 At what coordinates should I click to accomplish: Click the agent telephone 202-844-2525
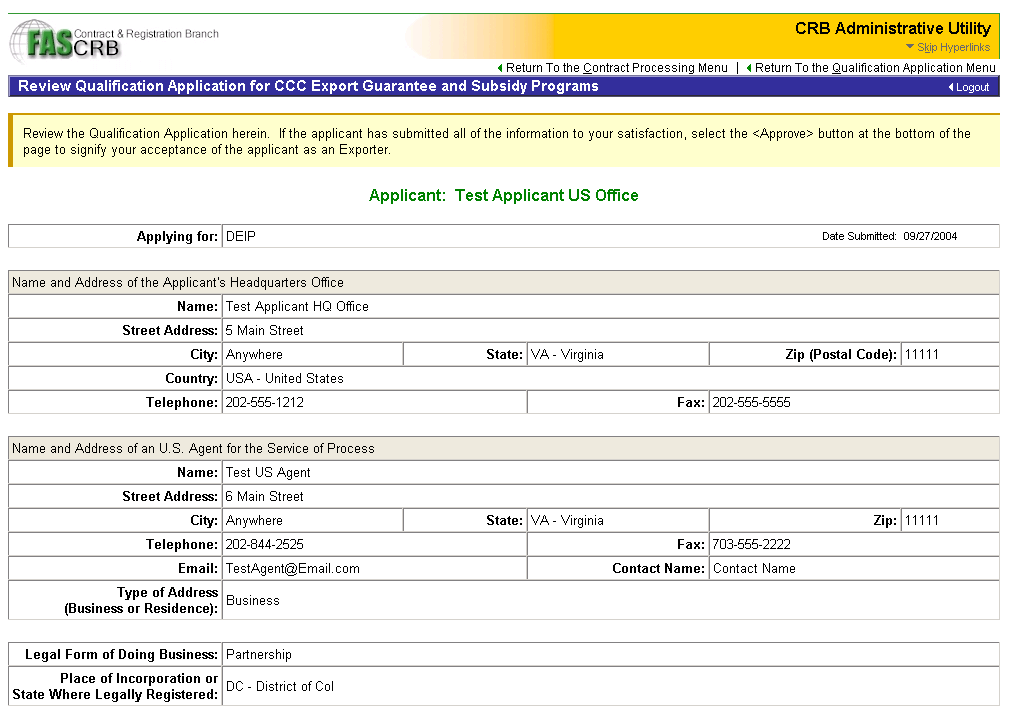tap(264, 545)
